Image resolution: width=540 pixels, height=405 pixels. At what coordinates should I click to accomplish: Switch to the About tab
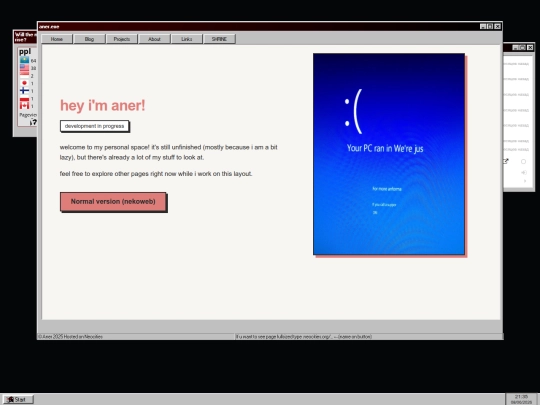point(154,39)
